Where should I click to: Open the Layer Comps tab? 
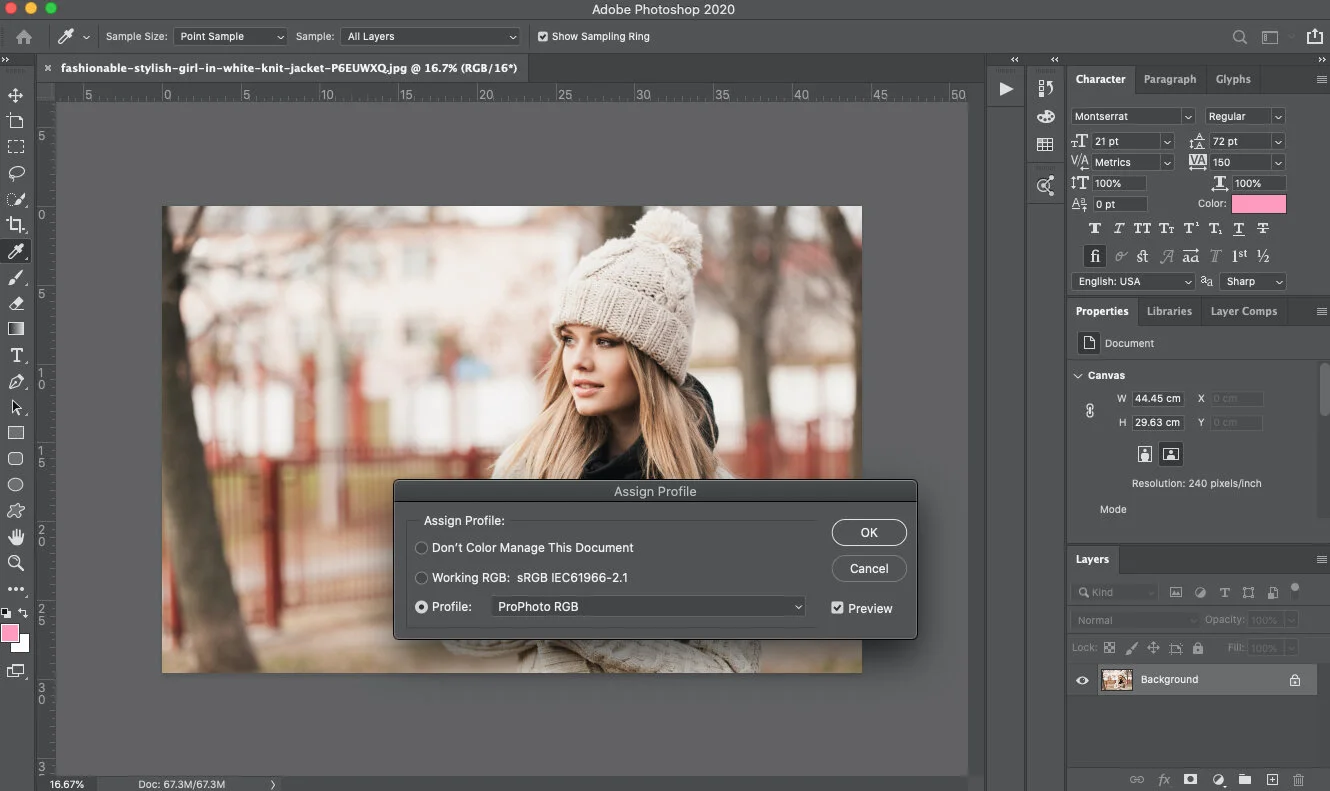point(1243,311)
